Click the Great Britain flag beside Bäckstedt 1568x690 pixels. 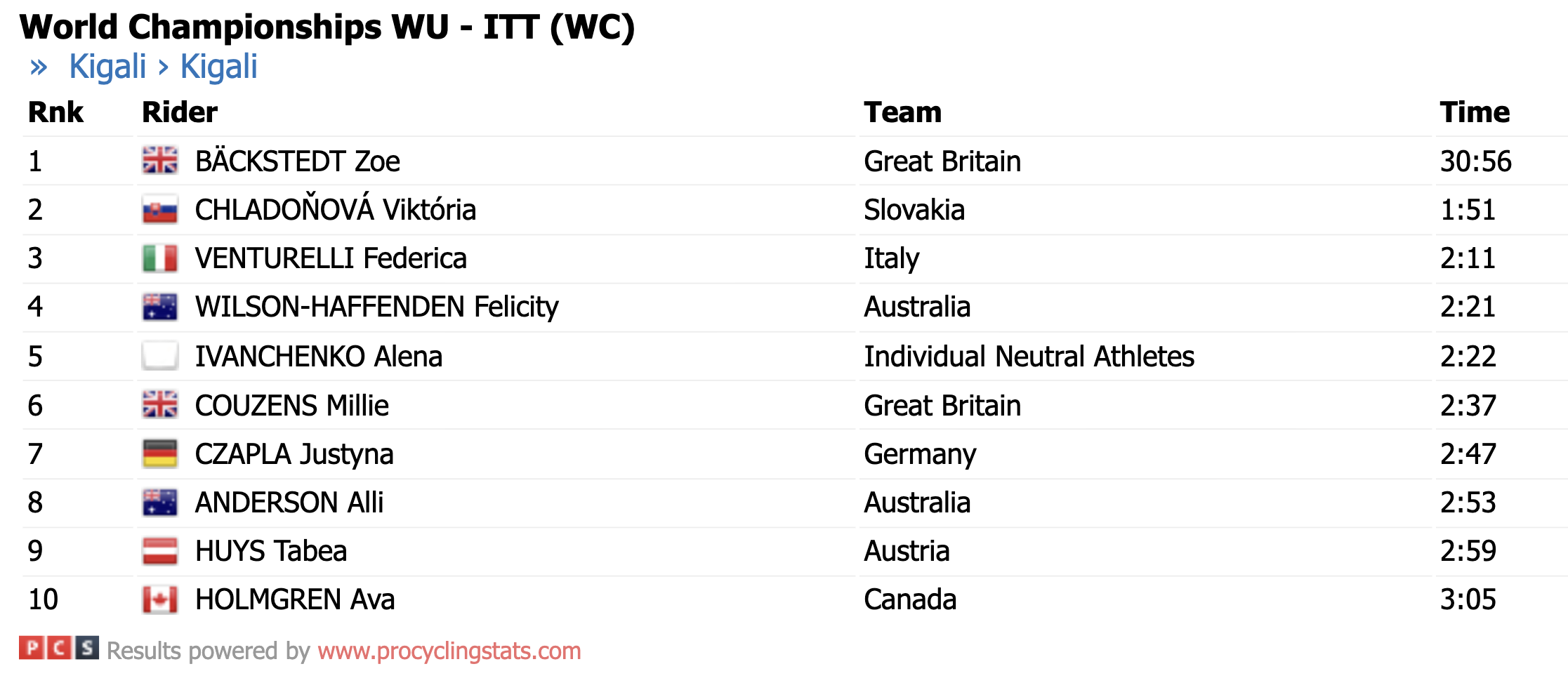[159, 161]
